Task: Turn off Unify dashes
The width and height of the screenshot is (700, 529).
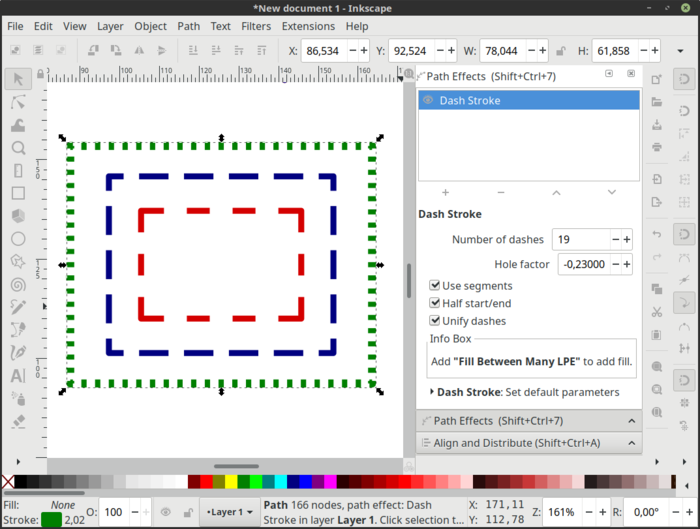Action: (x=435, y=321)
